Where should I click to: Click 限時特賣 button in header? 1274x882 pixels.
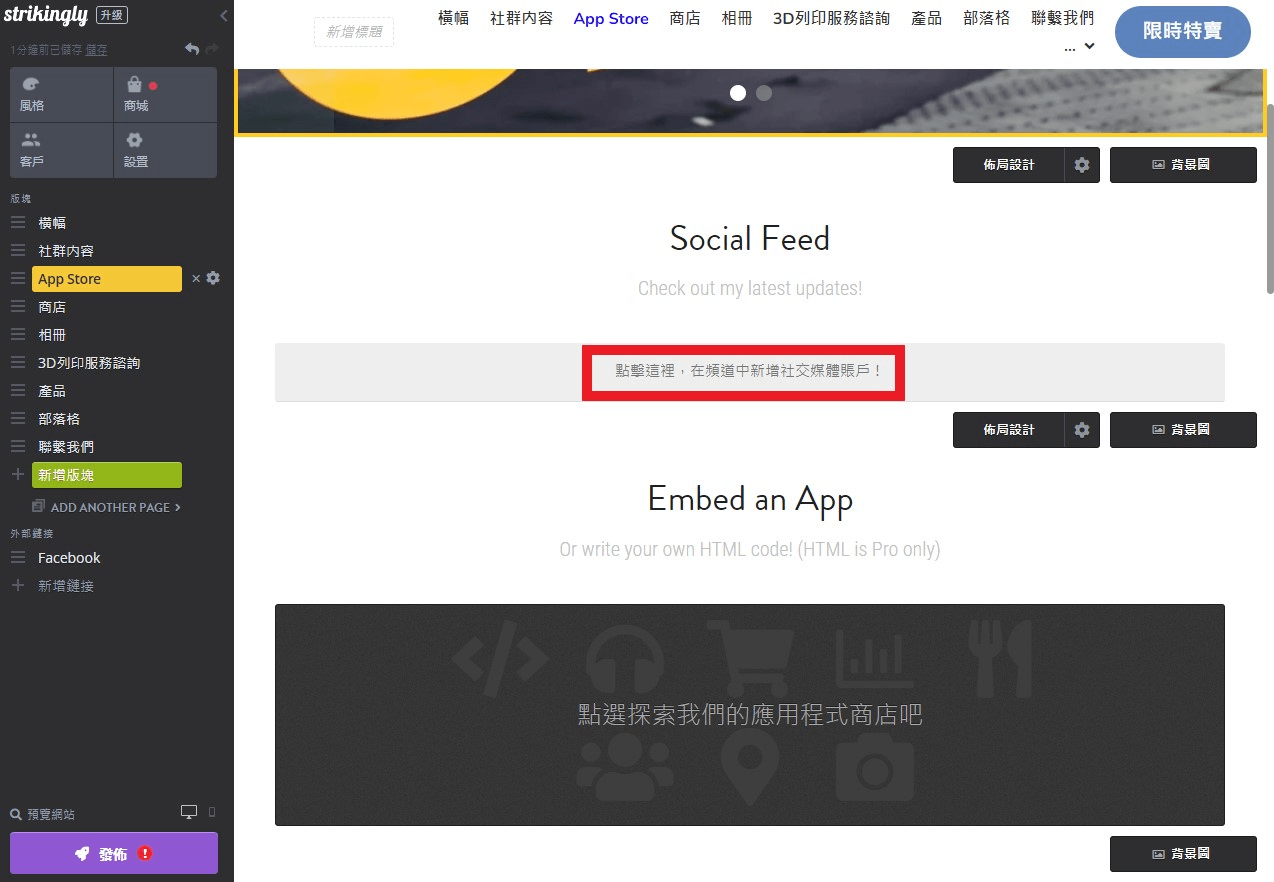[1182, 31]
